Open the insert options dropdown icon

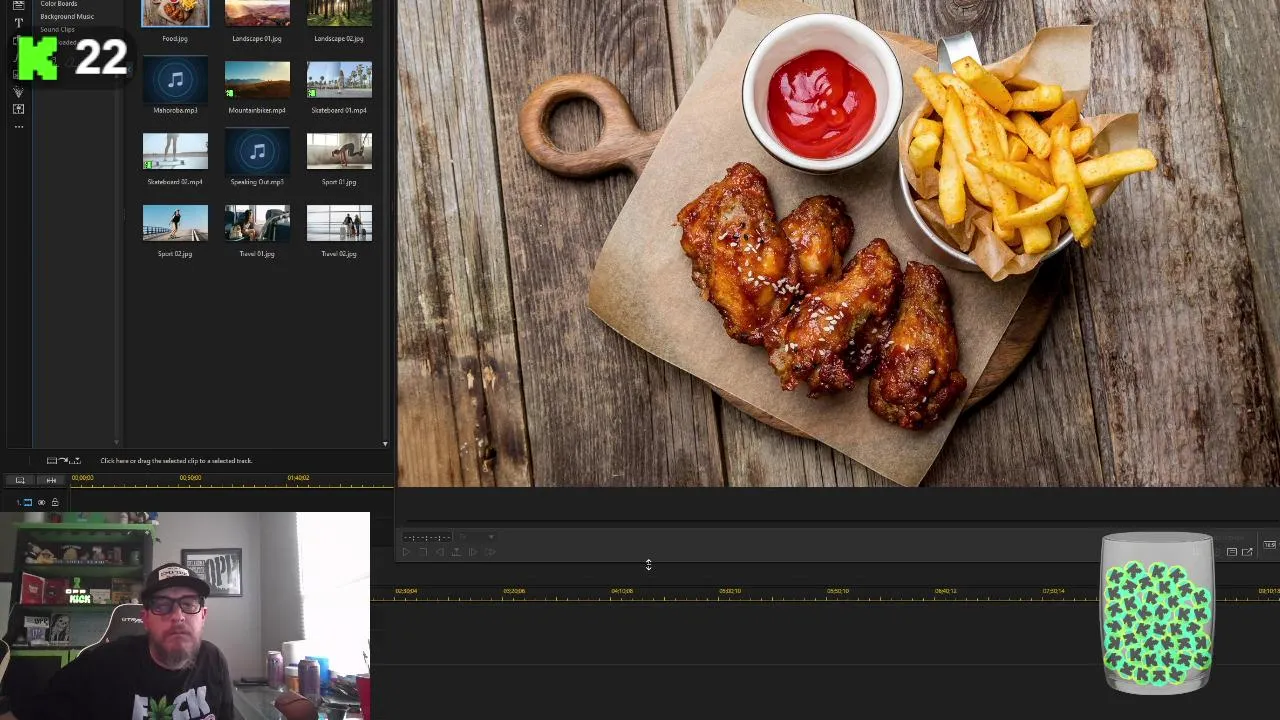pos(75,461)
